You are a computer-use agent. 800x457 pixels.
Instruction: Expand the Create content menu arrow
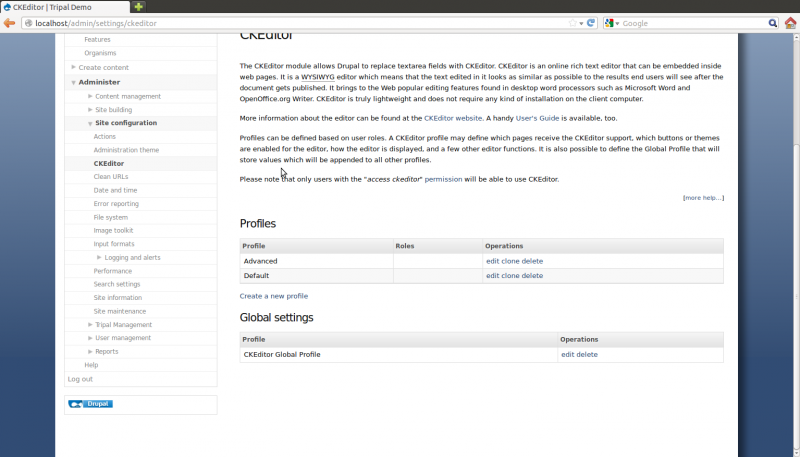[x=73, y=67]
